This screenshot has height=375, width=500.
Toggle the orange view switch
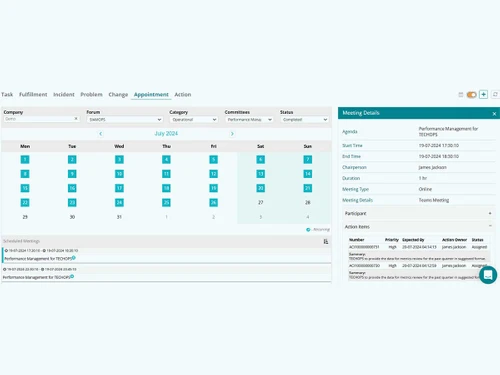click(x=471, y=95)
